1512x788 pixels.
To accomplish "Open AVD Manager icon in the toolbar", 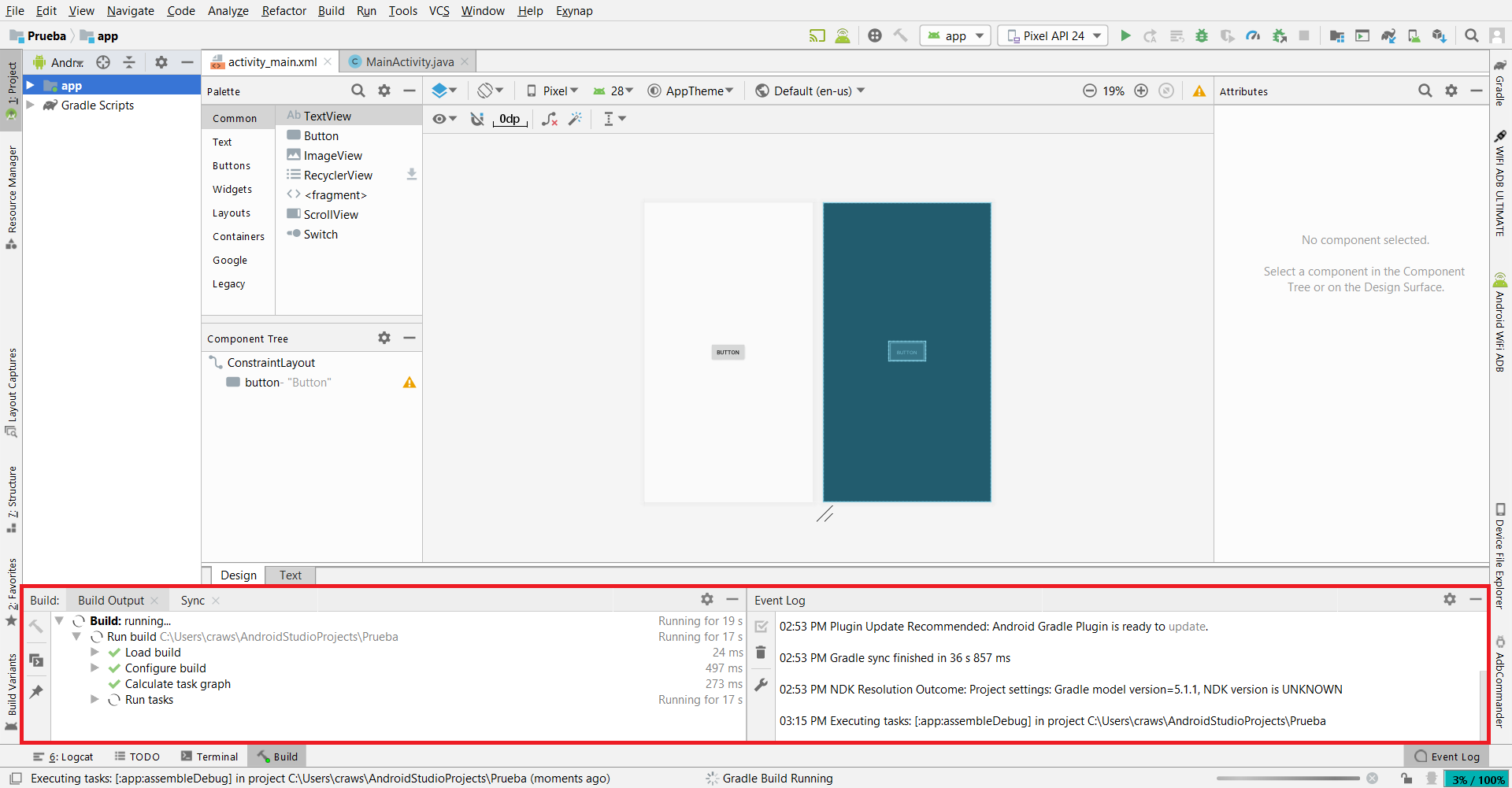I will [1414, 35].
